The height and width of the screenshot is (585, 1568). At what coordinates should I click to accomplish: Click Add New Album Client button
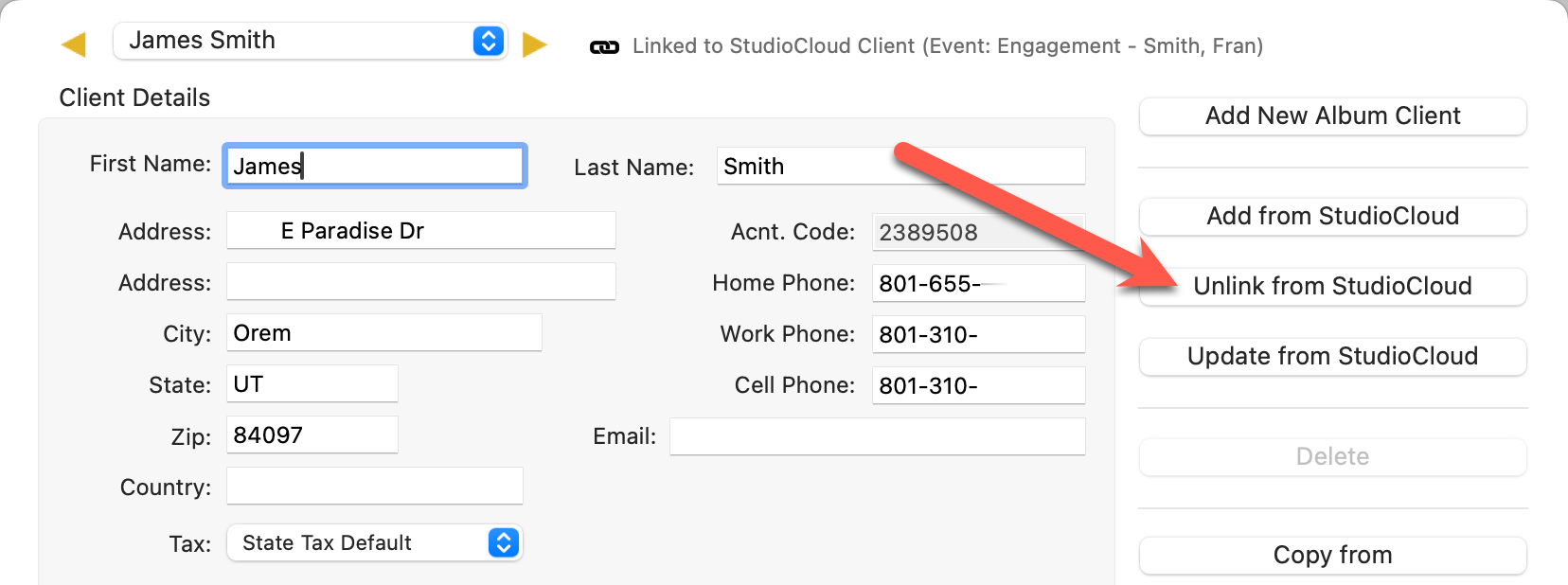(1332, 116)
